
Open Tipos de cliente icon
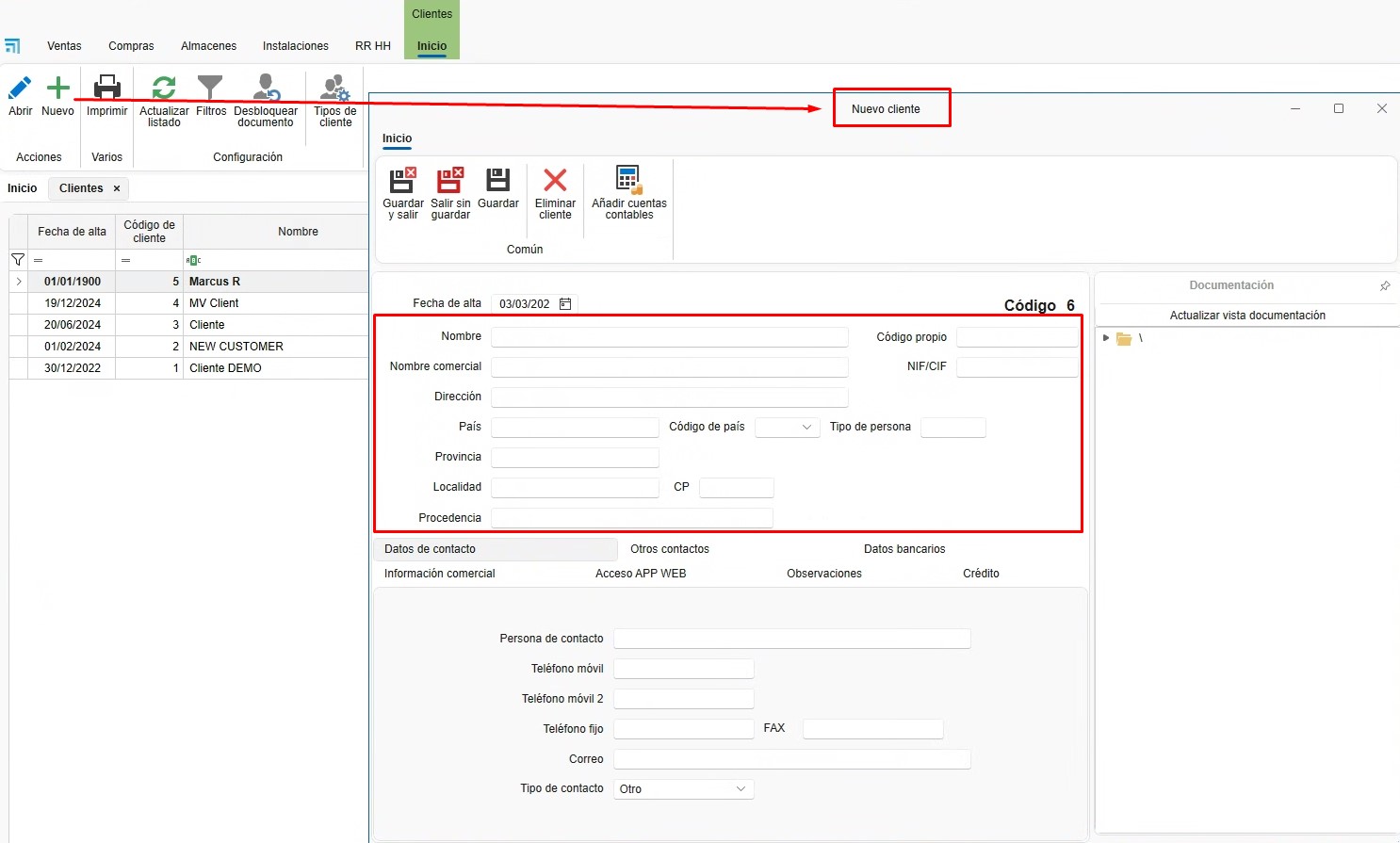click(x=335, y=88)
